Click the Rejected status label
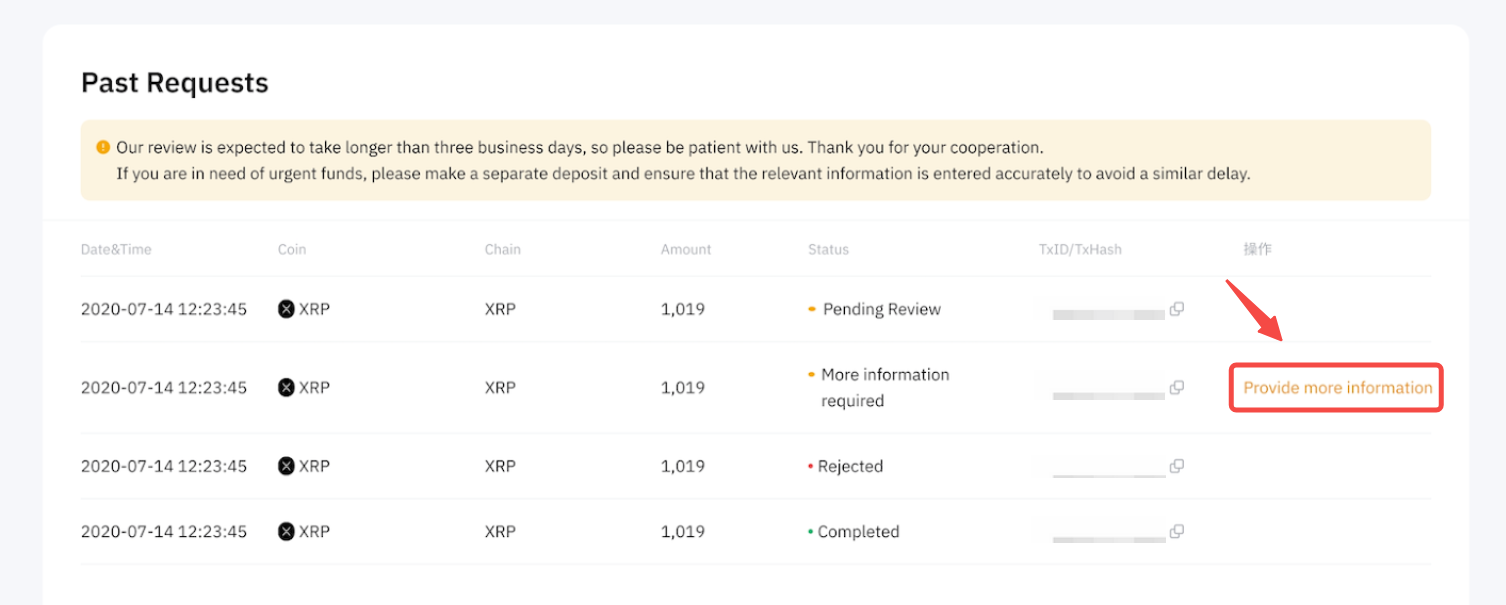The image size is (1506, 605). [850, 466]
